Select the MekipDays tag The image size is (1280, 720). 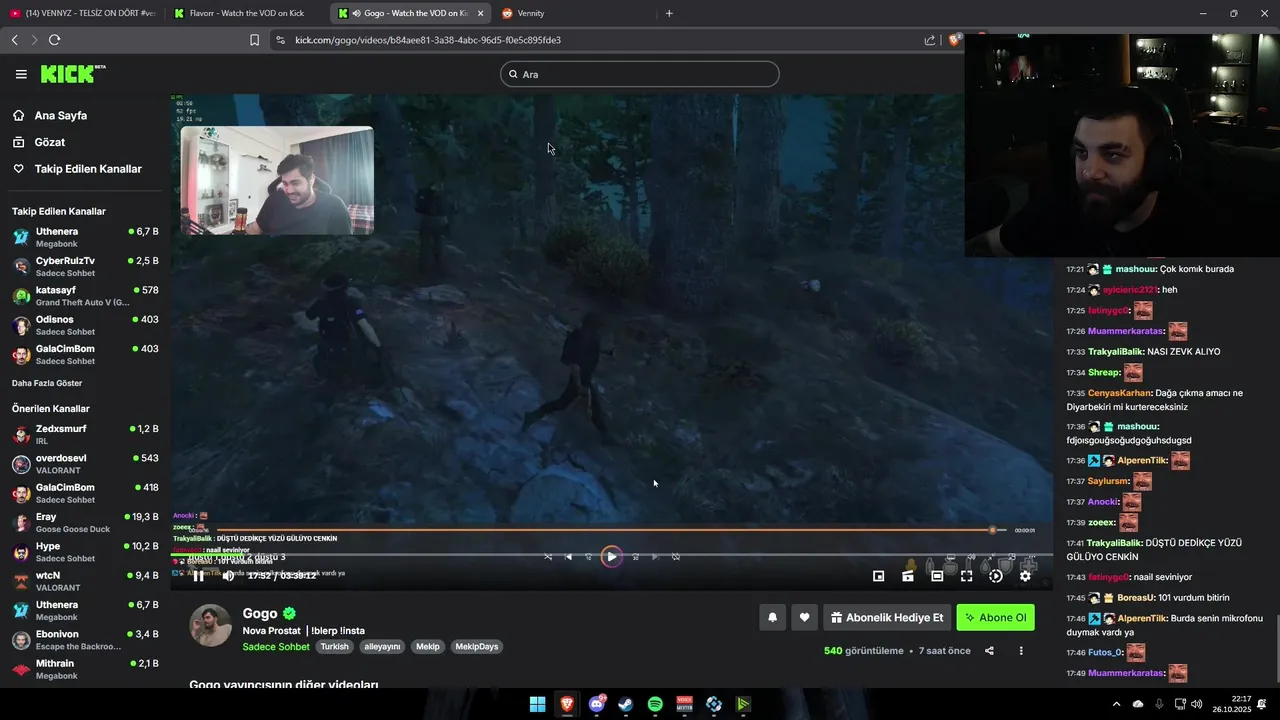click(x=477, y=646)
